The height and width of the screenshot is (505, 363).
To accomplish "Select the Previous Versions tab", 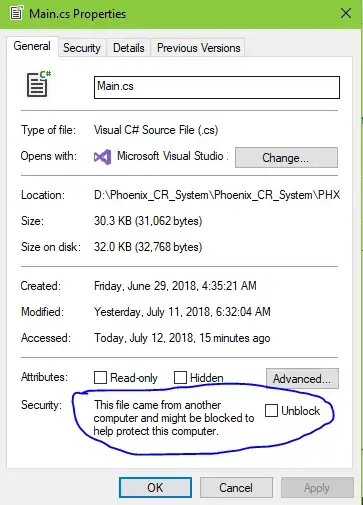I will pyautogui.click(x=198, y=48).
